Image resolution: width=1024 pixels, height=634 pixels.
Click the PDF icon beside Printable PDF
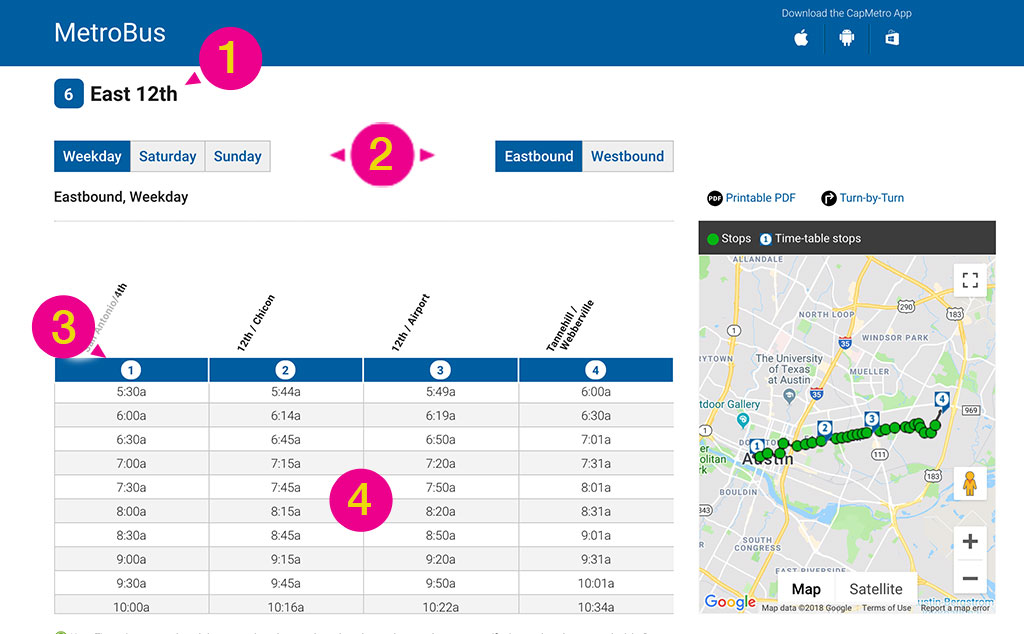tap(715, 198)
